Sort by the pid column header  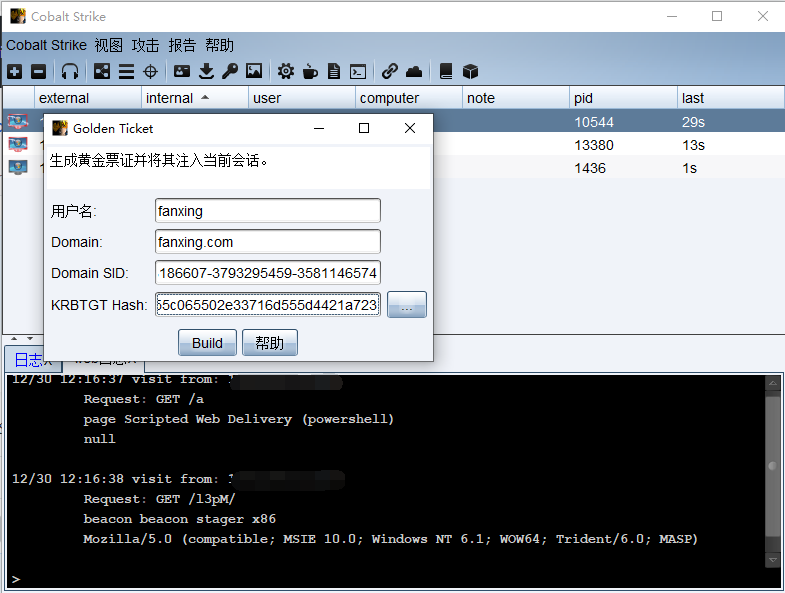[623, 98]
